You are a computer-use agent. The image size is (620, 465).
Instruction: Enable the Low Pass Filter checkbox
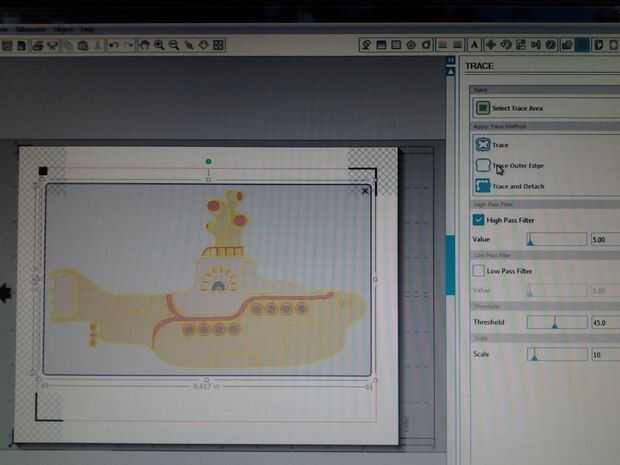tap(478, 271)
